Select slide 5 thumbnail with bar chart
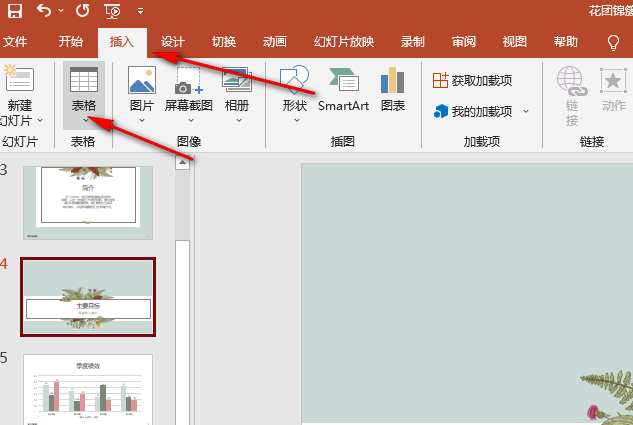The height and width of the screenshot is (425, 633). (x=88, y=388)
